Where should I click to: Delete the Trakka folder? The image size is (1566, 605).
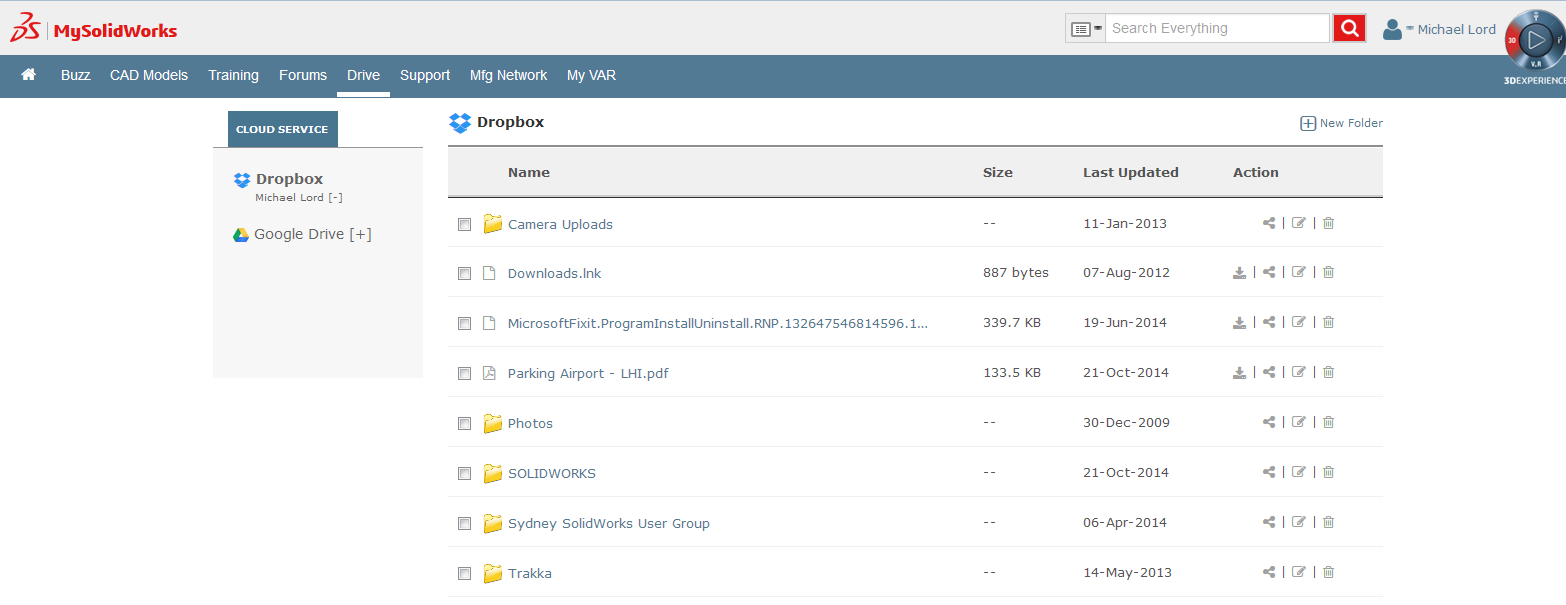click(1328, 572)
